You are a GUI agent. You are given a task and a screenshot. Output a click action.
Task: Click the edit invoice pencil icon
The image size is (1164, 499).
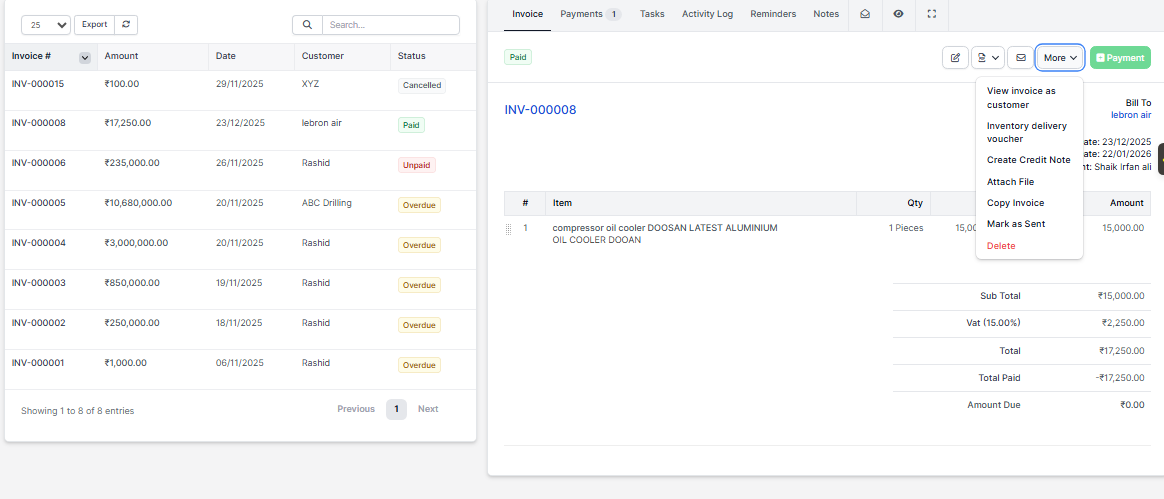(955, 58)
